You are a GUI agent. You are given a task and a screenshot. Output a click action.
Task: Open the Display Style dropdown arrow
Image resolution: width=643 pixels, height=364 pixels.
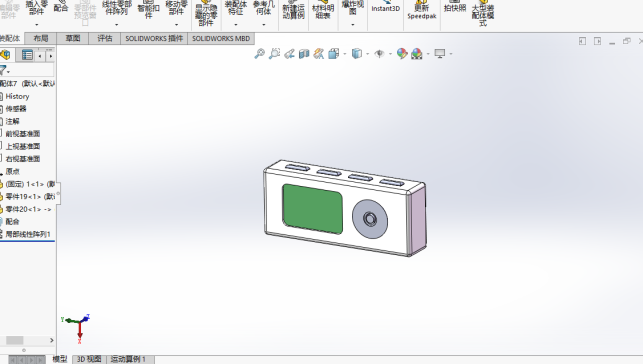[x=367, y=54]
